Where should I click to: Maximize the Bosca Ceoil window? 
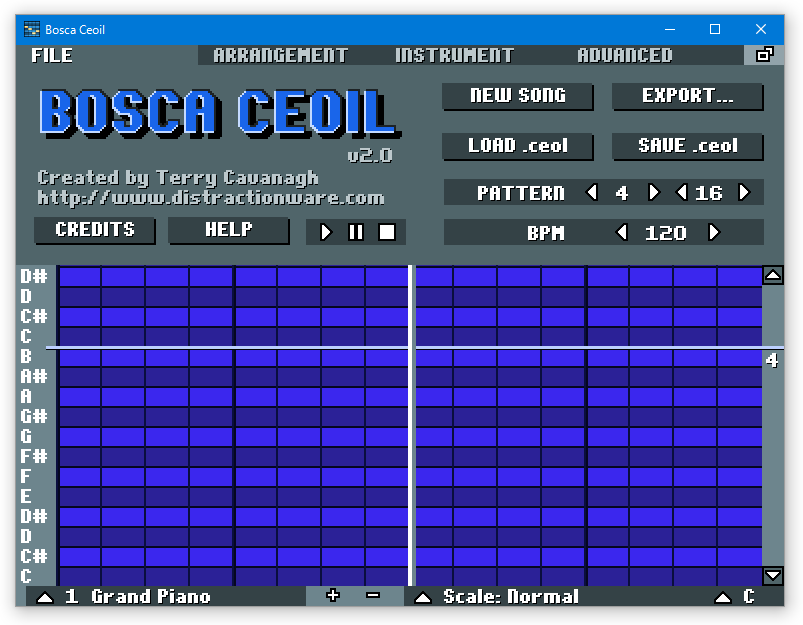point(715,29)
